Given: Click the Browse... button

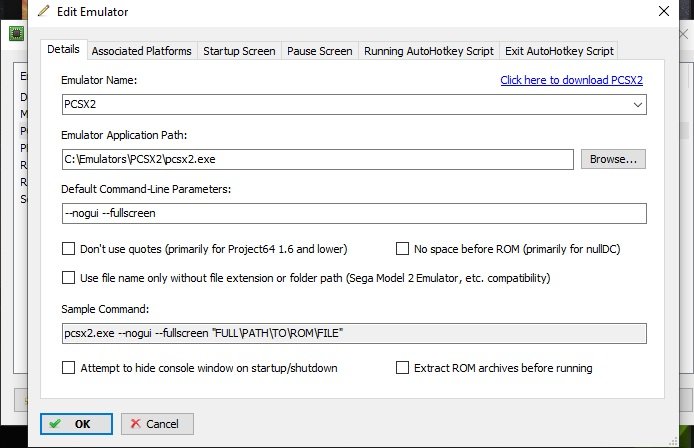Looking at the screenshot, I should (x=613, y=159).
